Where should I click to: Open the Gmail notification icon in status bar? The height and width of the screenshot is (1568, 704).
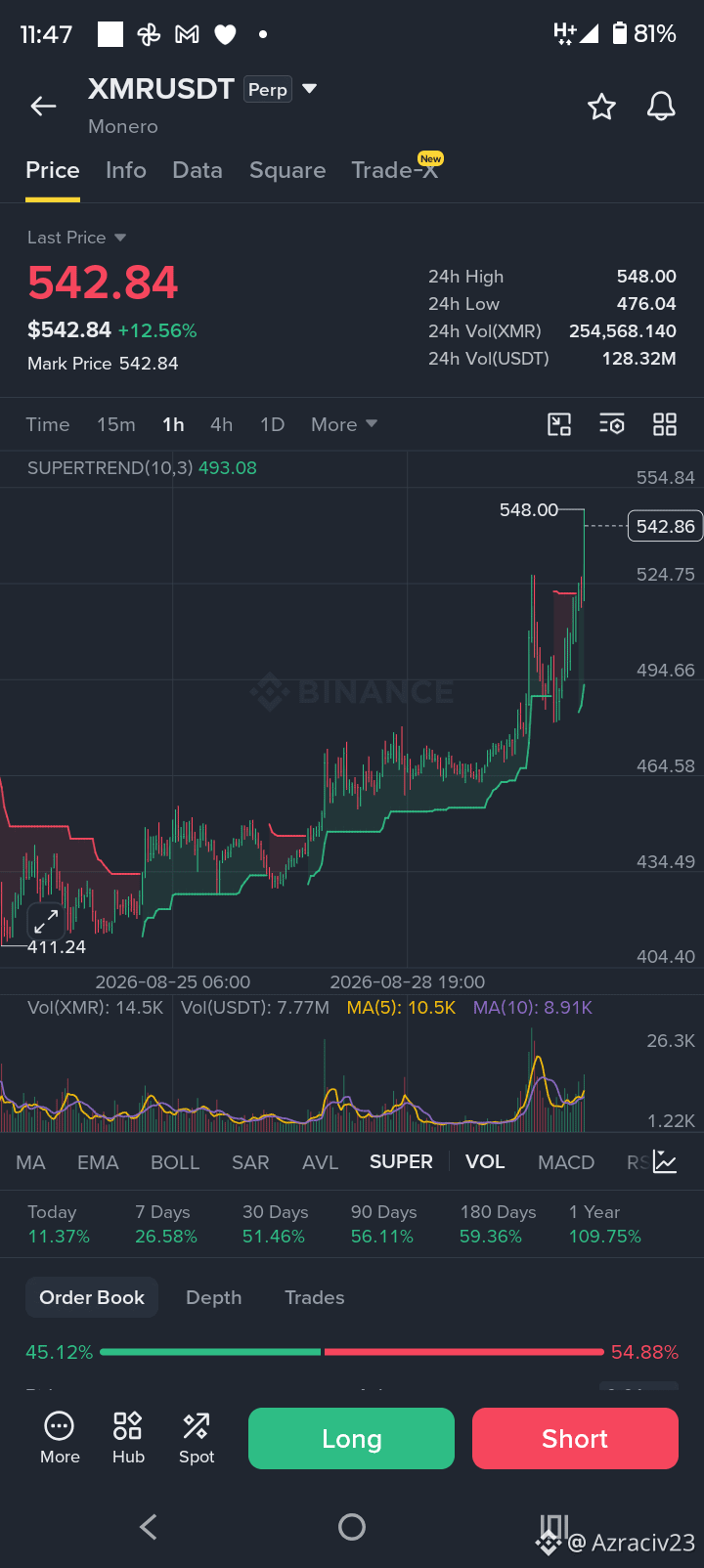(x=187, y=34)
